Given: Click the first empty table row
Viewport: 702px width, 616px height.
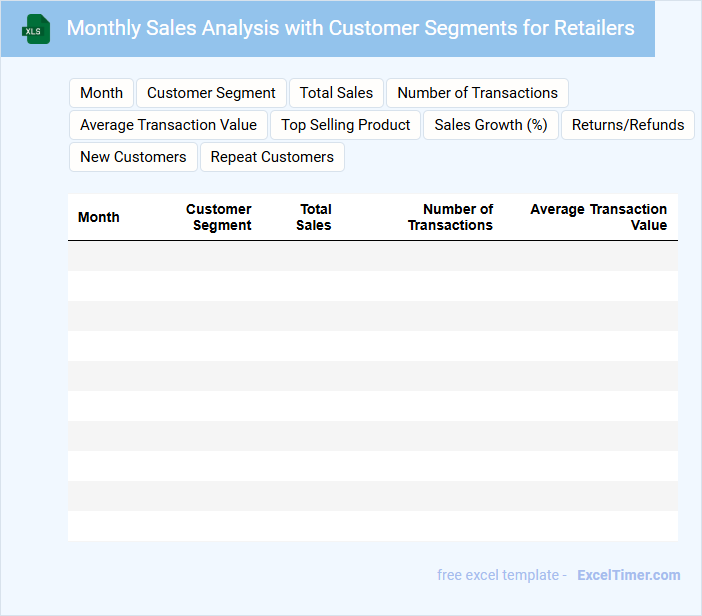Looking at the screenshot, I should 372,256.
